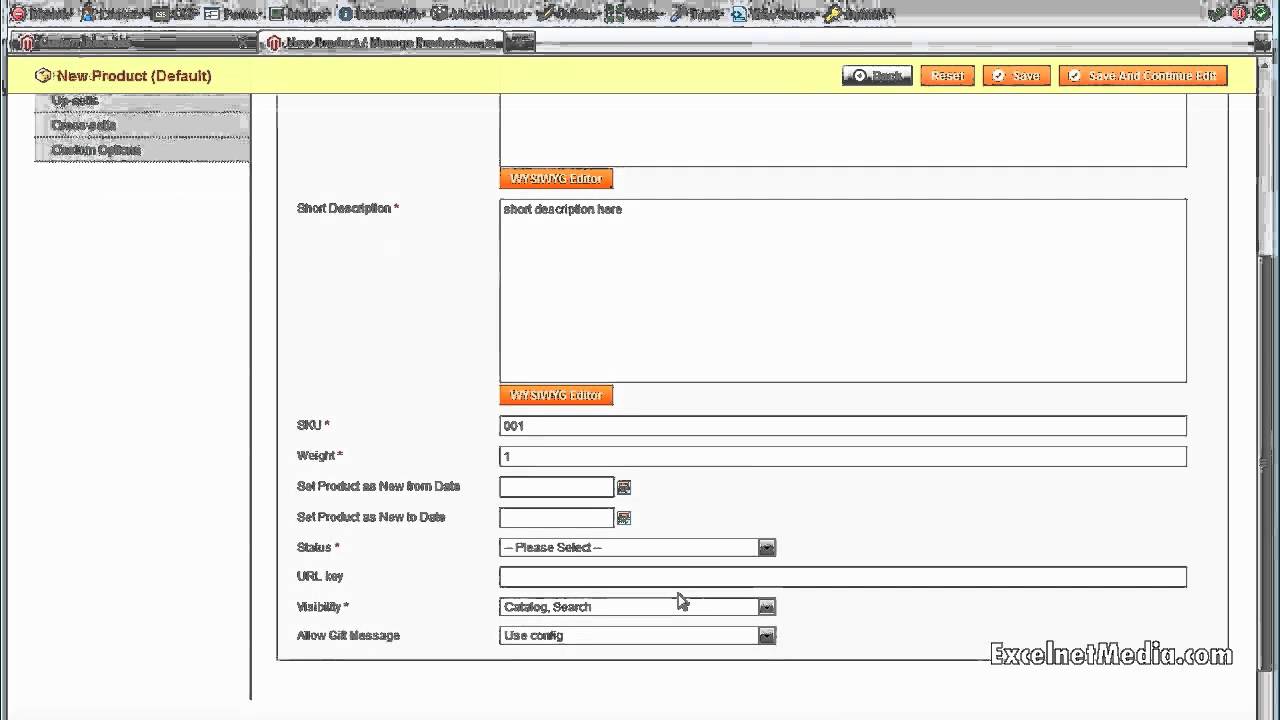The image size is (1280, 720).
Task: Click the SKU input field
Action: pyautogui.click(x=843, y=426)
